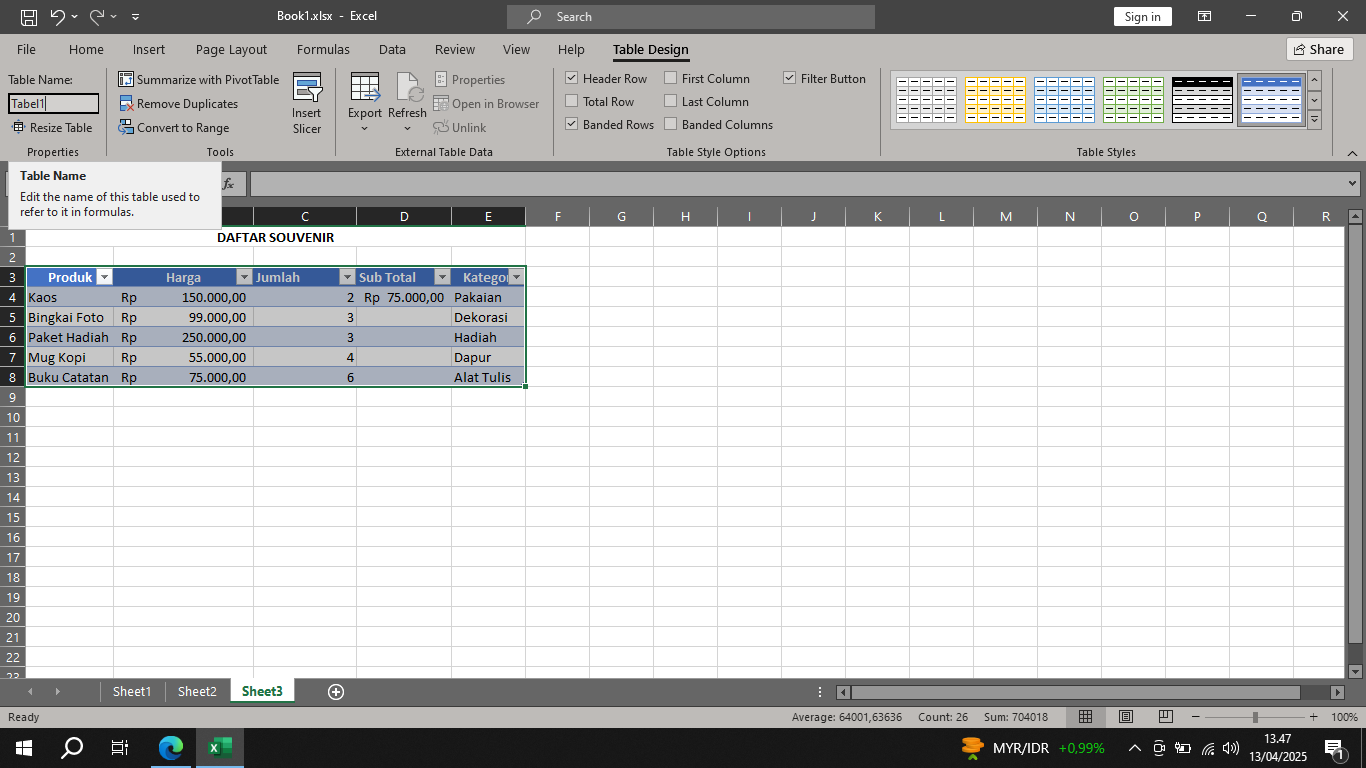Click Summarize with PivotTable icon
This screenshot has height=768, width=1366.
[126, 79]
